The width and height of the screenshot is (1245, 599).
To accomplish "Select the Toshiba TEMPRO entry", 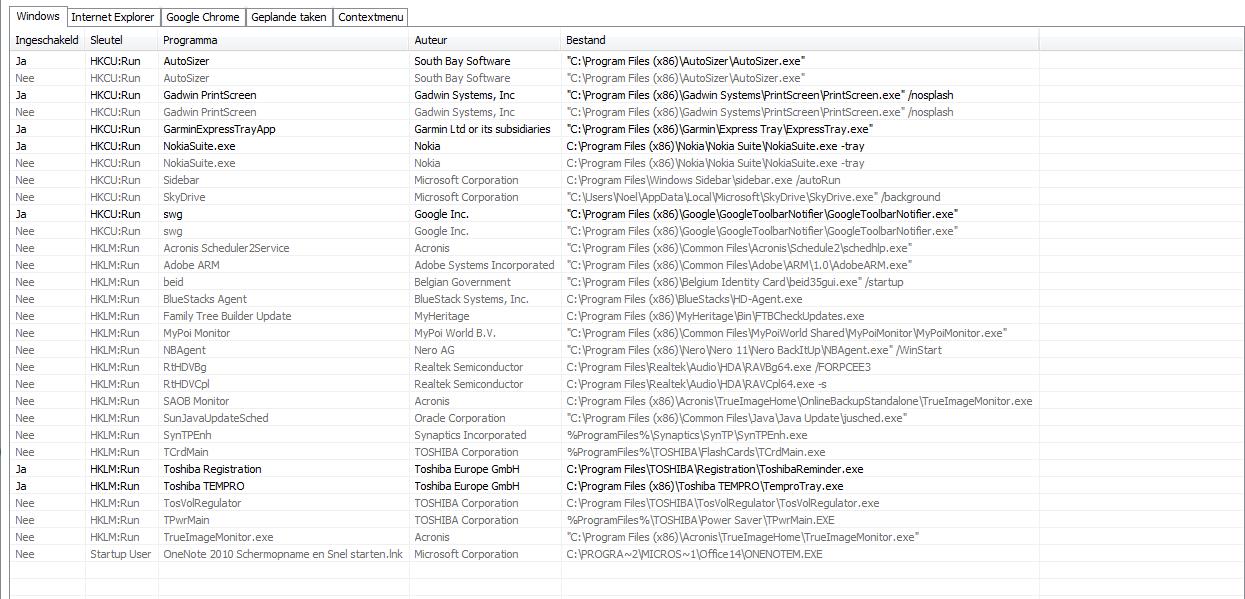I will (204, 486).
